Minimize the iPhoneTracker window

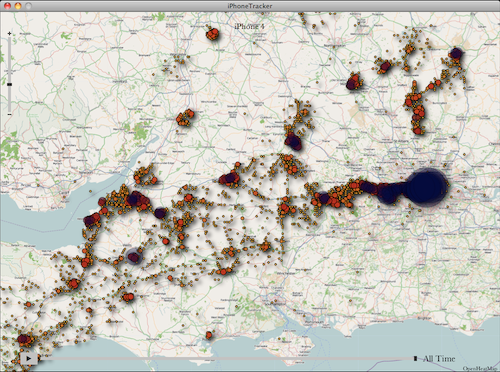[18, 6]
